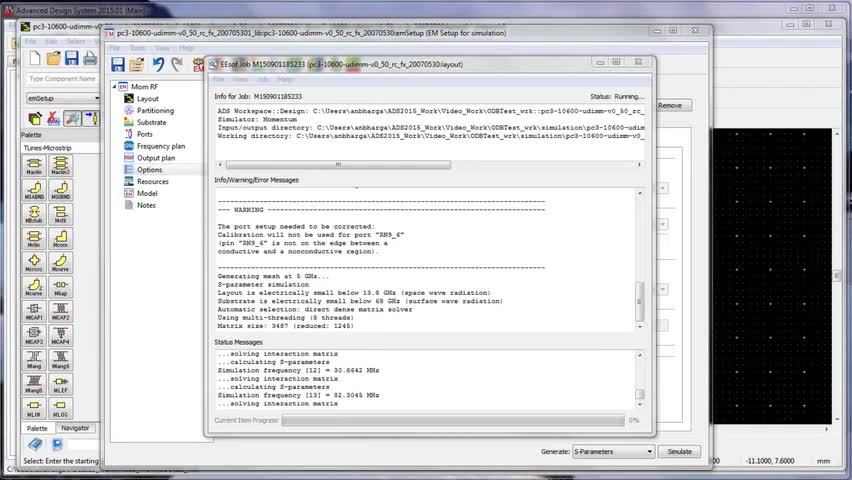Screen dimensions: 852x480
Task: Select the MICAP2 capacitor component
Action: [x=60, y=311]
